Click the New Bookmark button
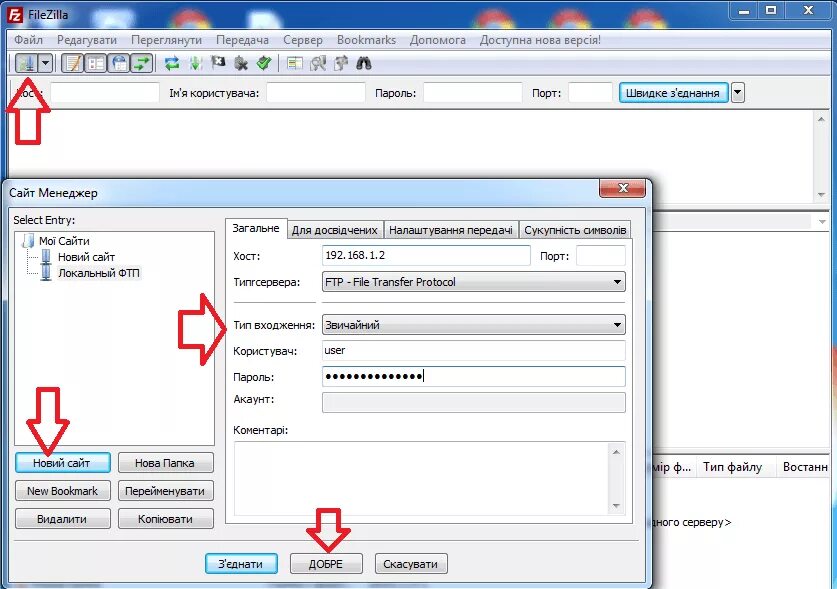Image resolution: width=837 pixels, height=589 pixels. pyautogui.click(x=62, y=491)
